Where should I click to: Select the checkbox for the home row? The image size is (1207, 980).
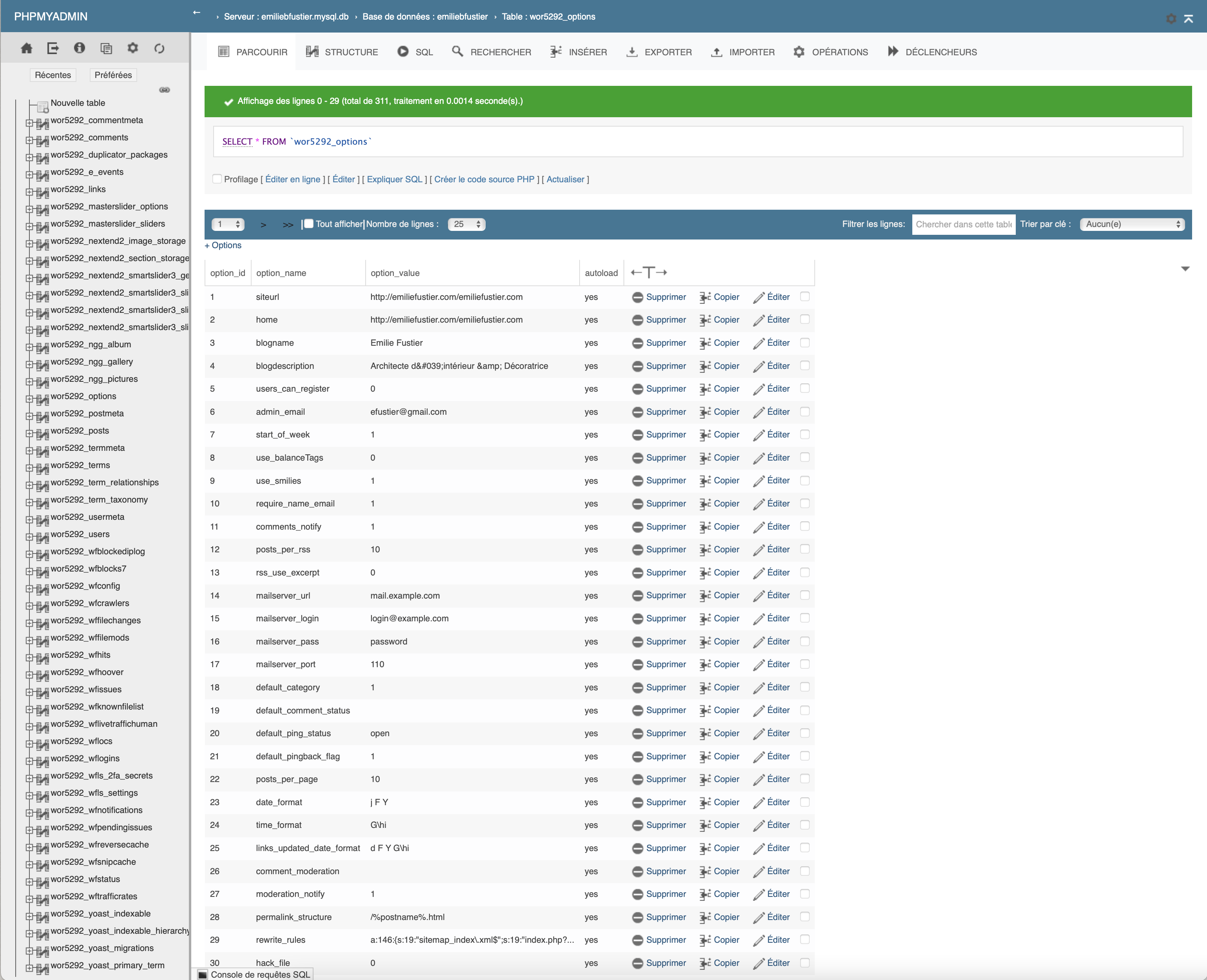[x=805, y=319]
